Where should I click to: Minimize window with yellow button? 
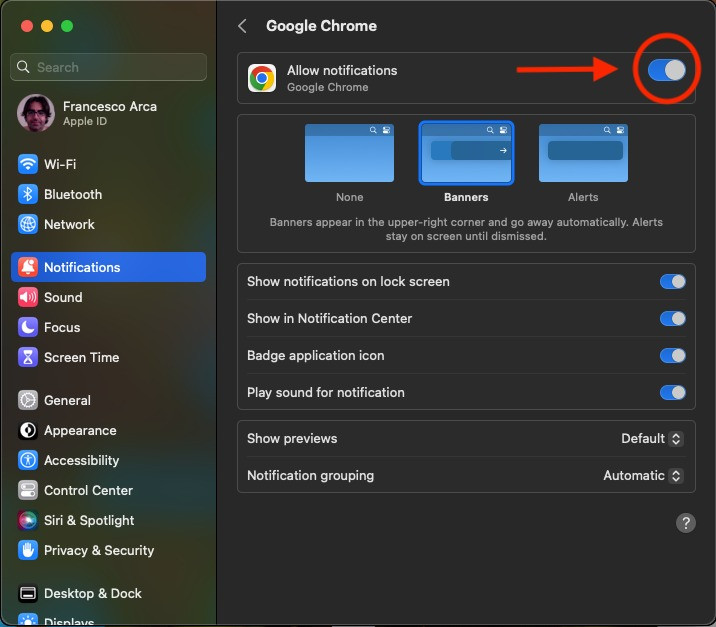pyautogui.click(x=47, y=26)
